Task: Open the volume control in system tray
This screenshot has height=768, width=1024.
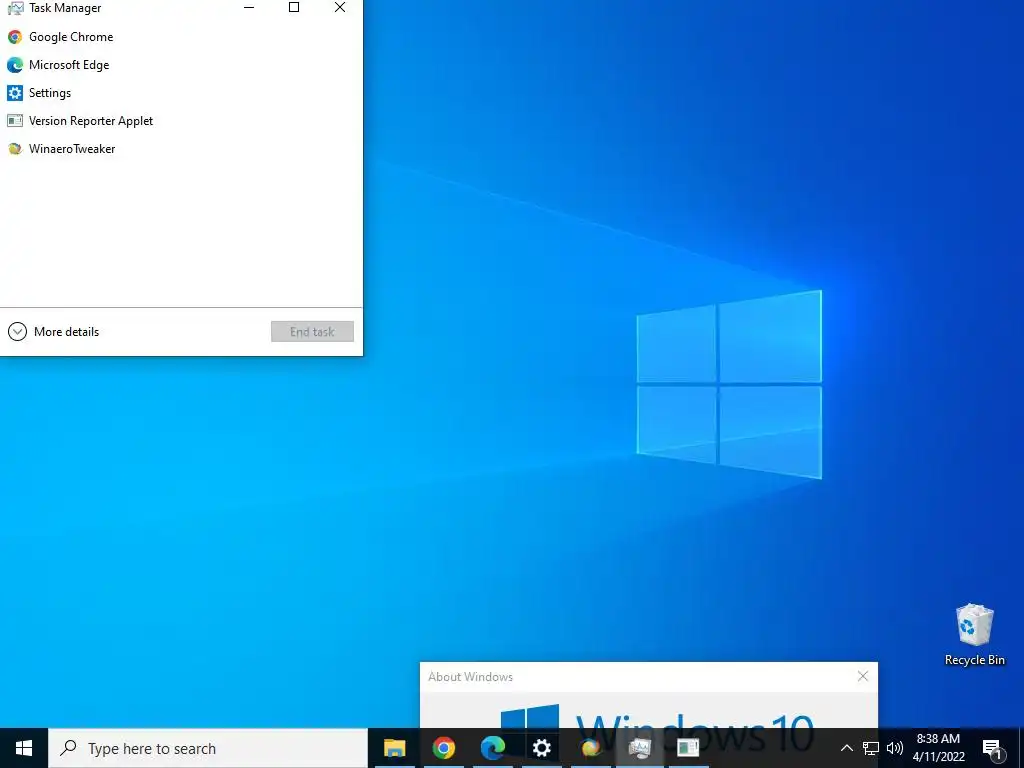Action: tap(895, 748)
